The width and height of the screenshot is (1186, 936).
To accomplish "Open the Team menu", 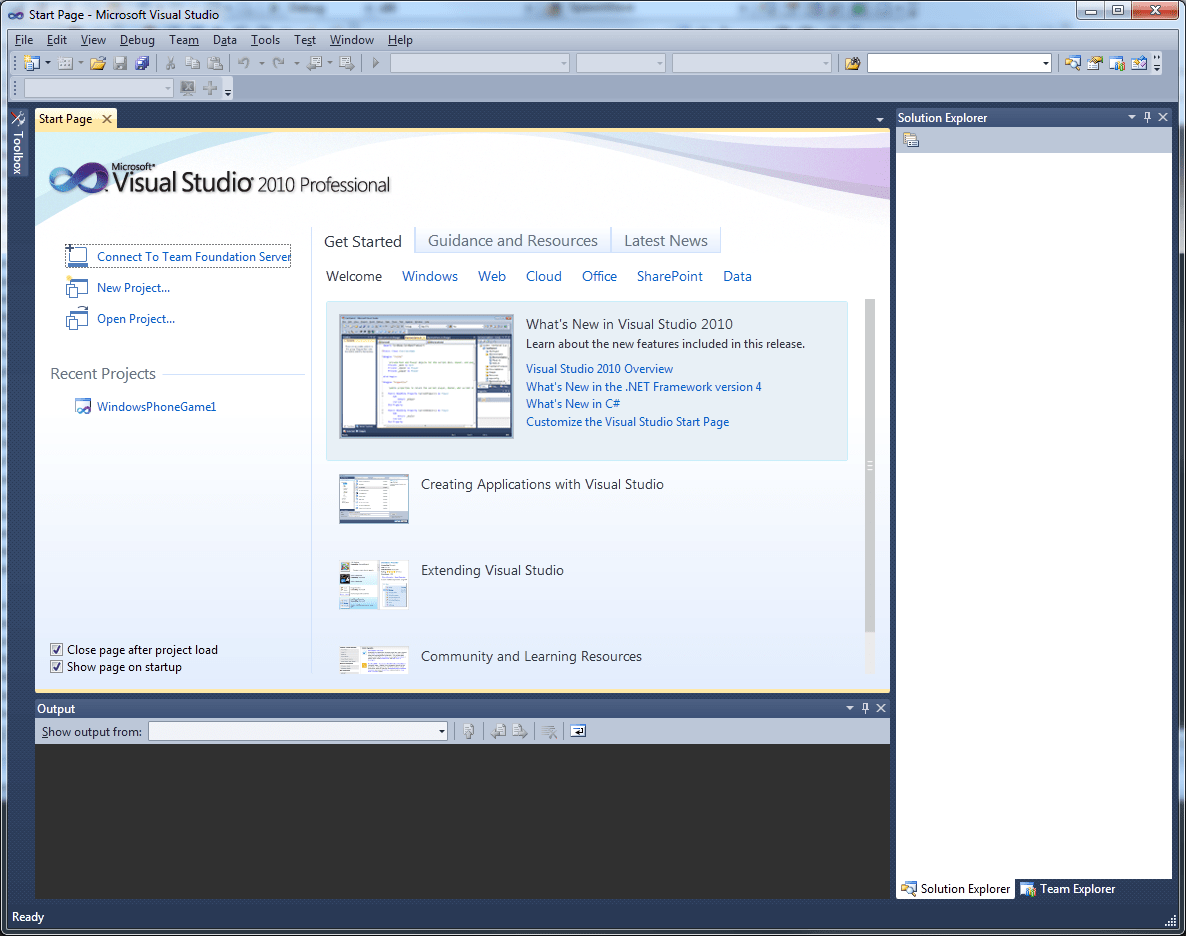I will (x=184, y=40).
